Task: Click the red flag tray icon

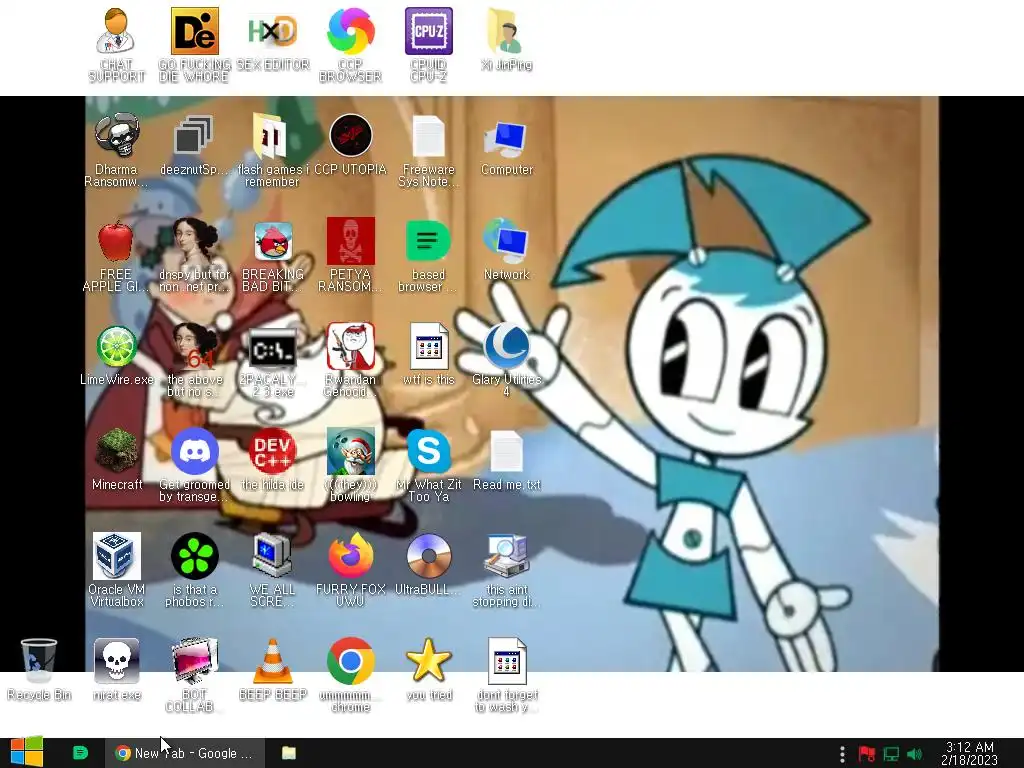Action: (867, 754)
